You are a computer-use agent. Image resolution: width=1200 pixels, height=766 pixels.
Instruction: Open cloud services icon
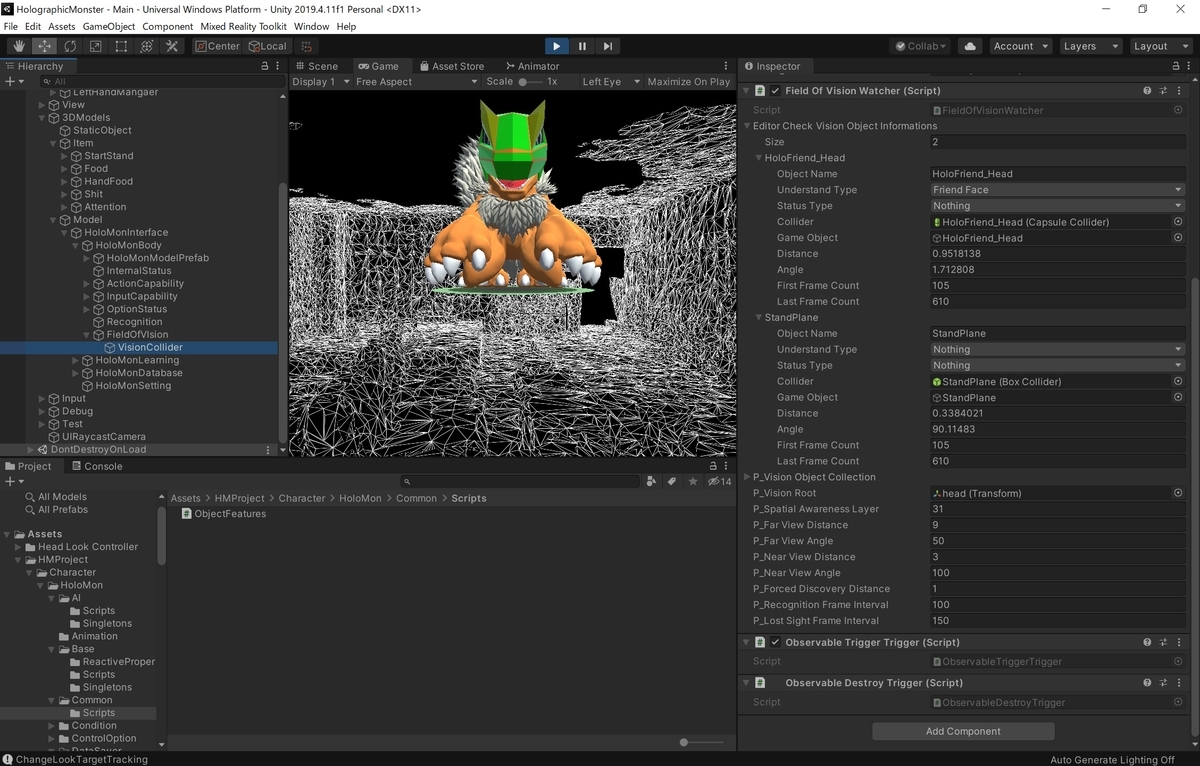pyautogui.click(x=969, y=46)
